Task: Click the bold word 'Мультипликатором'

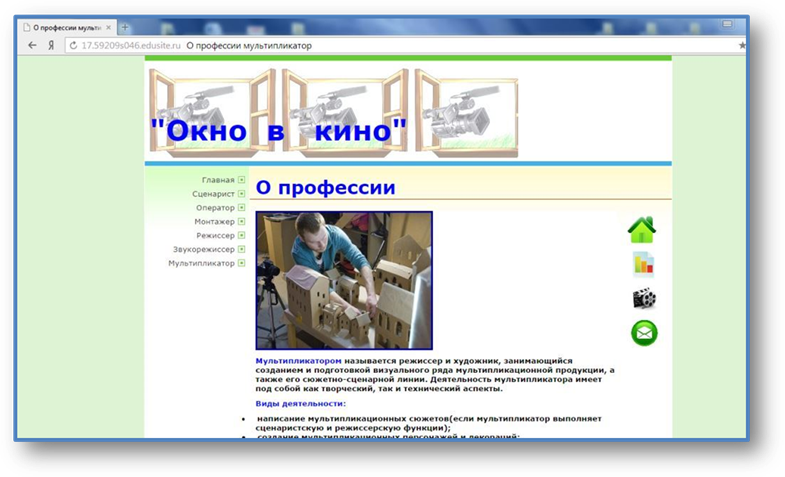Action: pos(298,361)
